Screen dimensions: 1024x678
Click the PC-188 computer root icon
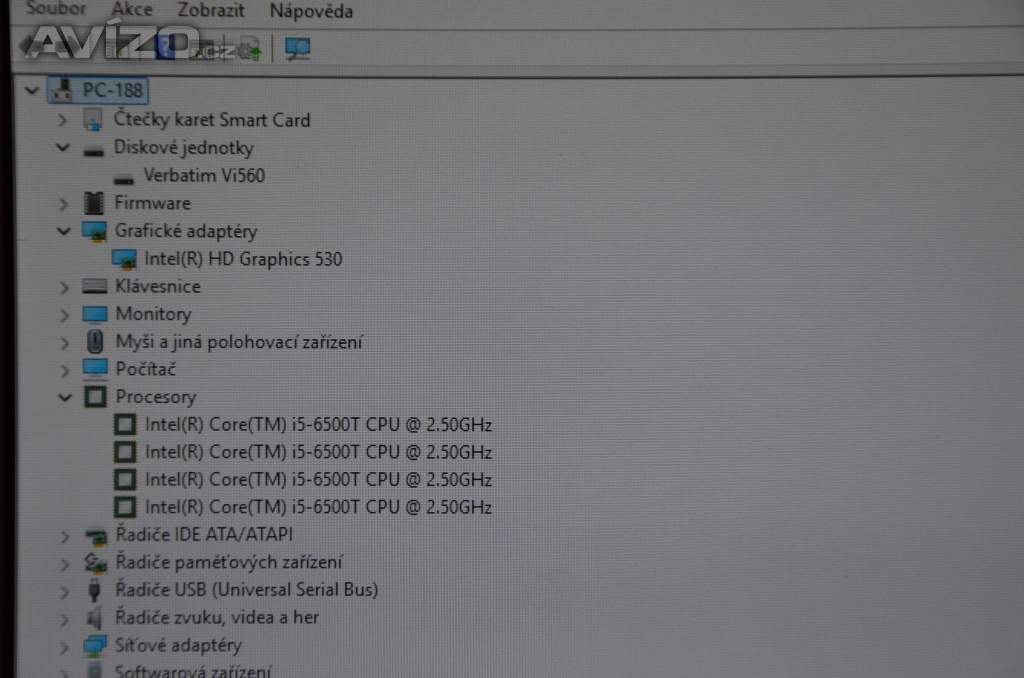[63, 90]
